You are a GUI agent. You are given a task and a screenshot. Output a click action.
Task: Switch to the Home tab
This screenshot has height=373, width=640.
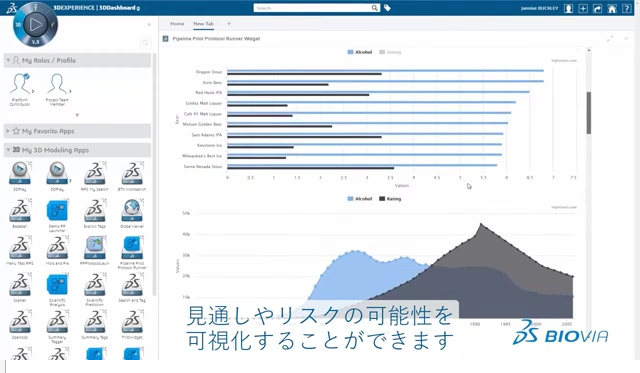coord(177,24)
